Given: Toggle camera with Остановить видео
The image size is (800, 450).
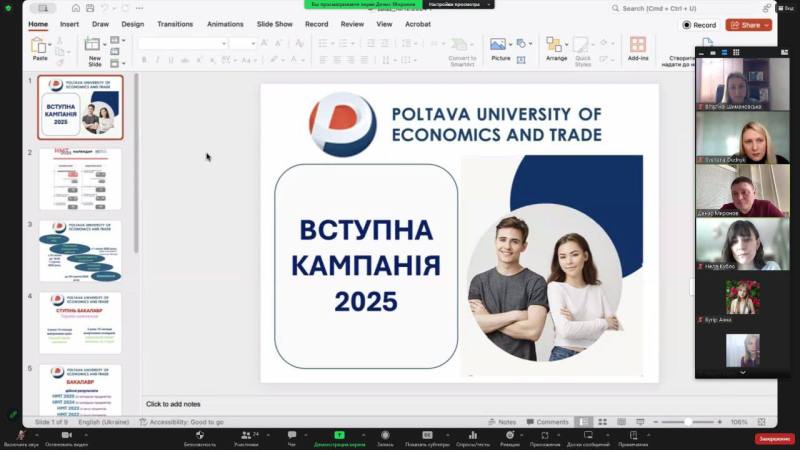Looking at the screenshot, I should [69, 437].
